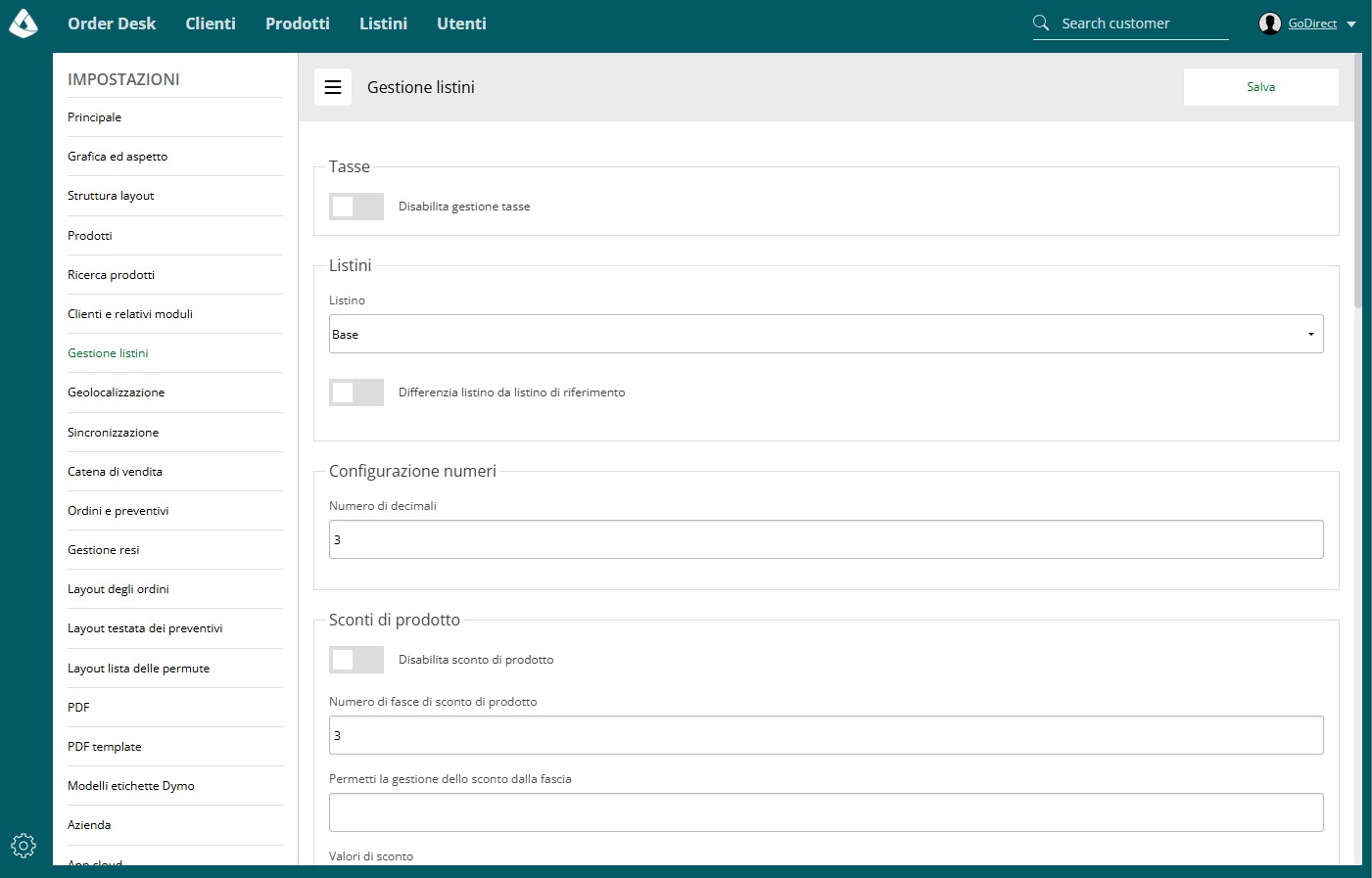
Task: Open the settings gear icon
Action: coord(24,845)
